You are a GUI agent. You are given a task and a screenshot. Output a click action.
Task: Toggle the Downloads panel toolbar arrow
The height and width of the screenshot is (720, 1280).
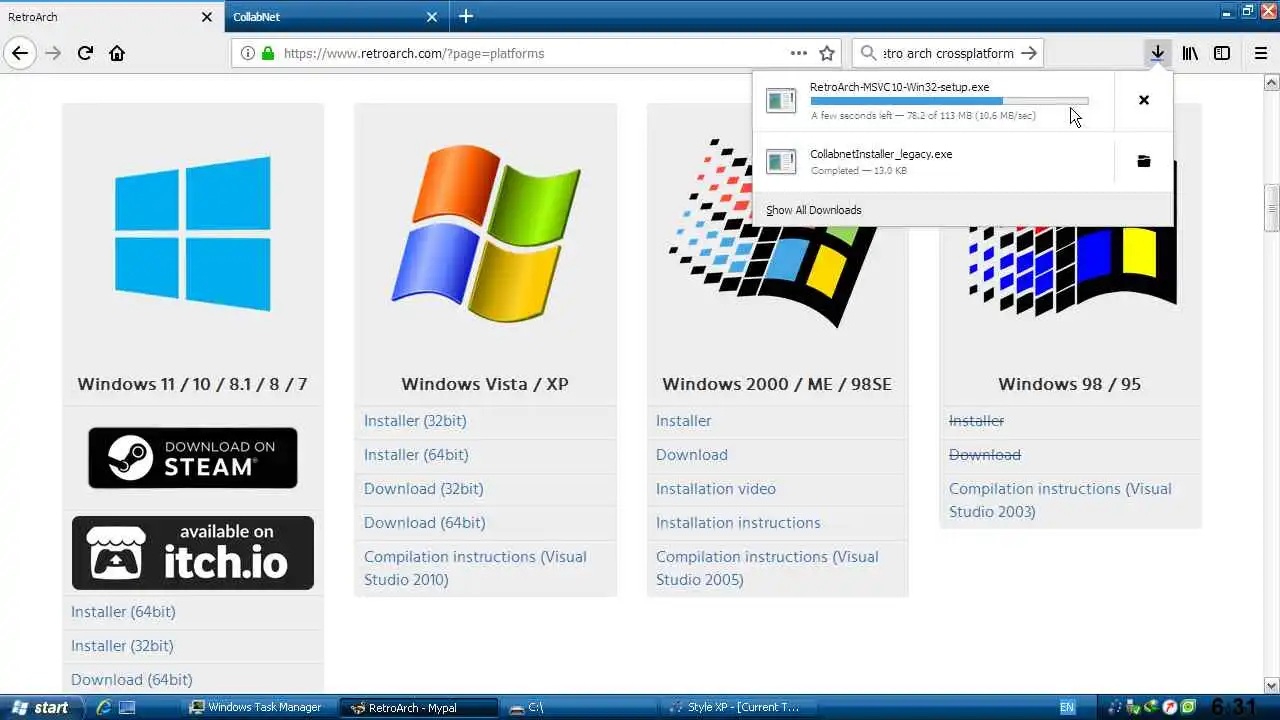1157,53
